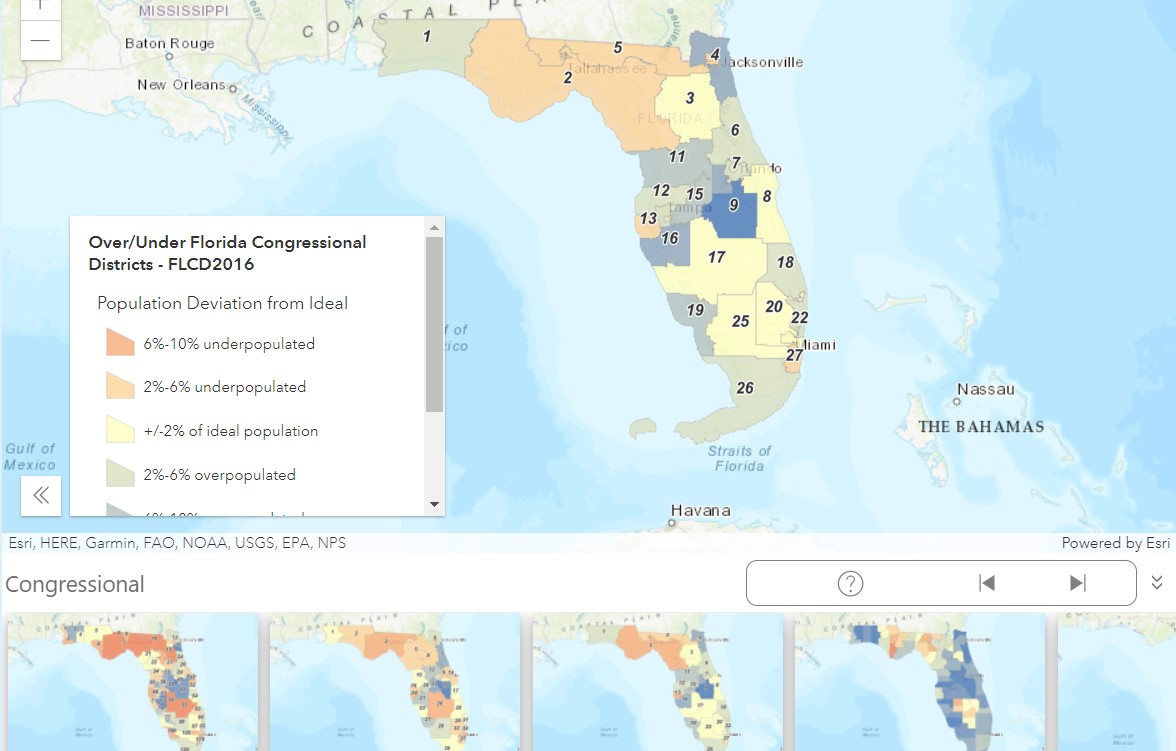Select district 3 on the Florida map

689,98
